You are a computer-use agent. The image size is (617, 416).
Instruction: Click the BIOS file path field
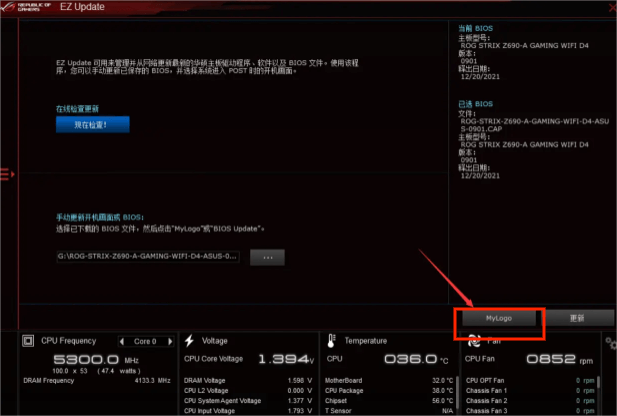(x=148, y=257)
